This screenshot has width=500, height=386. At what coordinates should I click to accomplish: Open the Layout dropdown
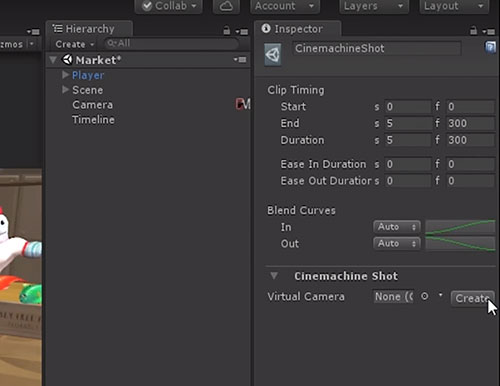454,6
